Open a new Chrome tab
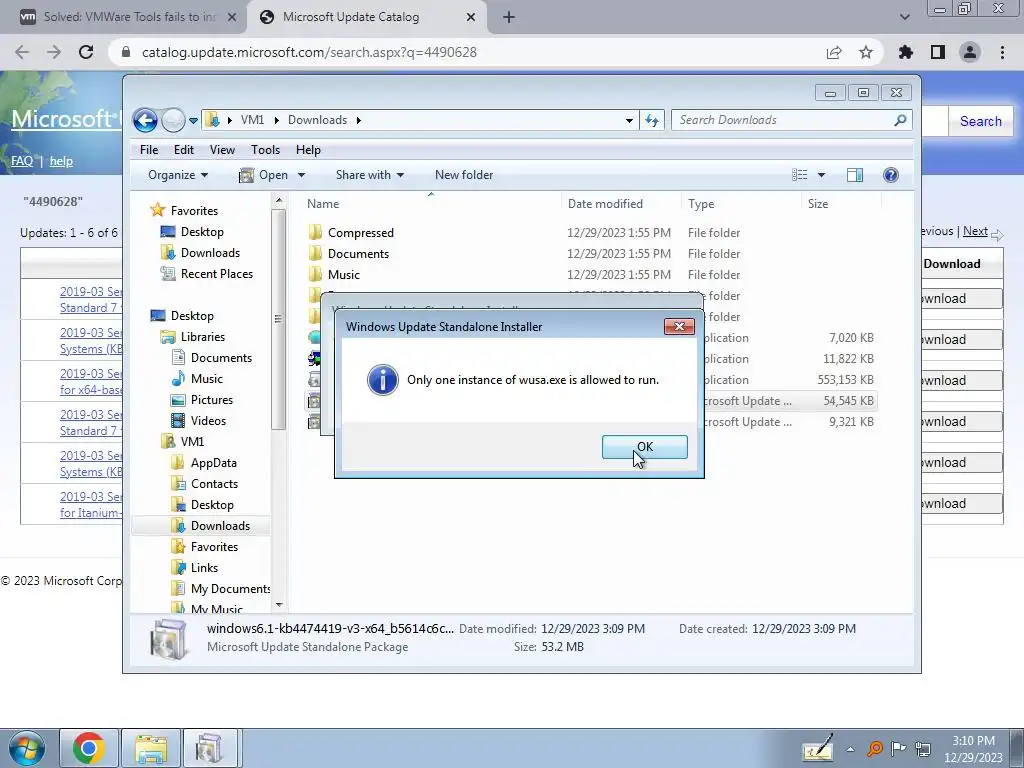 tap(508, 18)
